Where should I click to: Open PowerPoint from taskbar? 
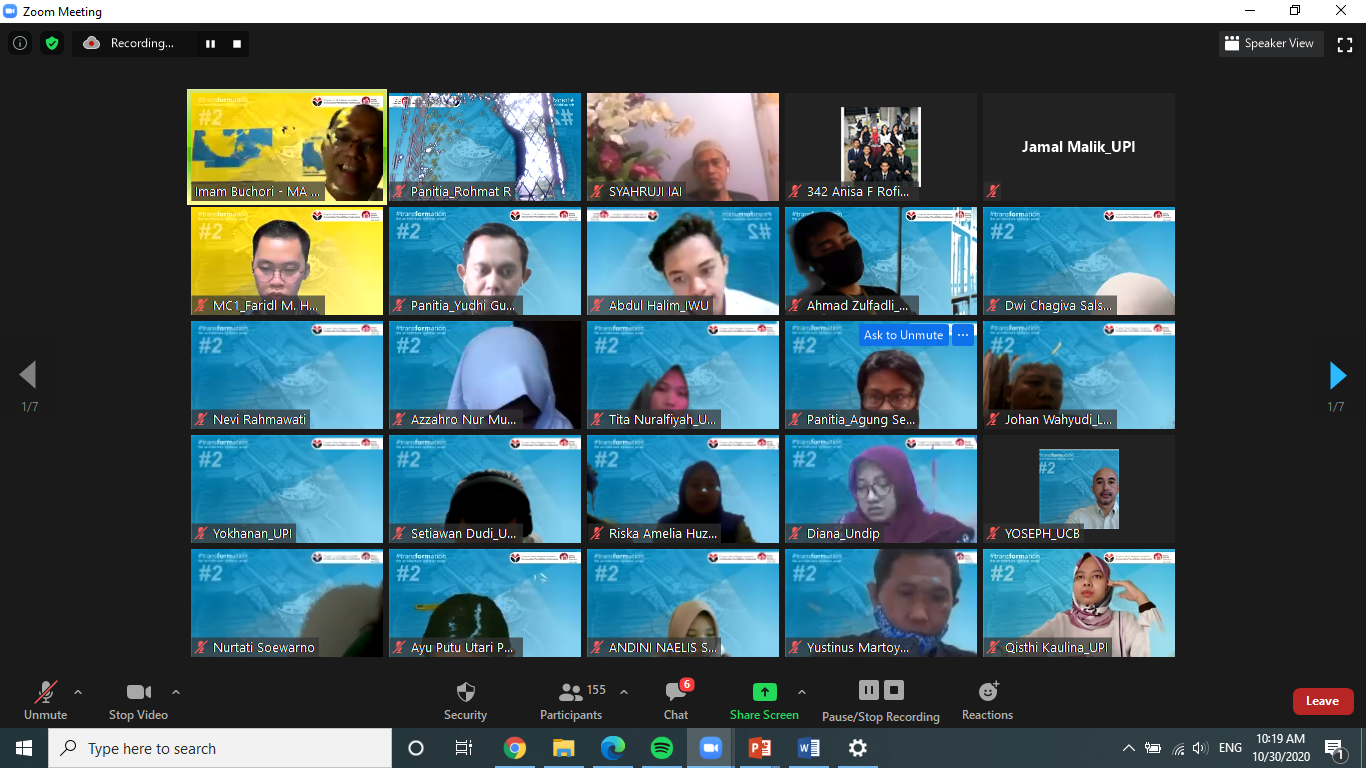[x=760, y=748]
